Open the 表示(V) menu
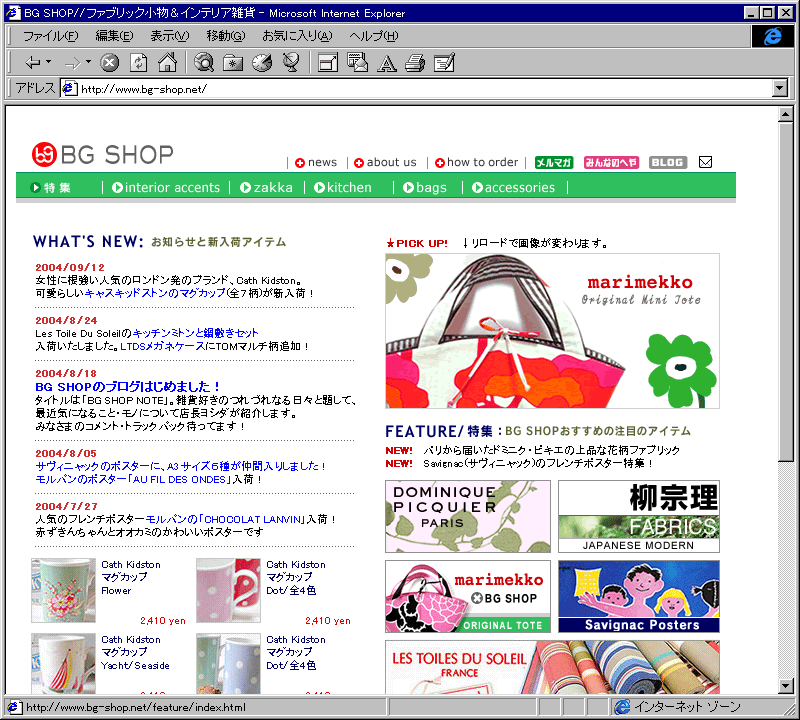Viewport: 800px width, 720px height. pos(169,36)
